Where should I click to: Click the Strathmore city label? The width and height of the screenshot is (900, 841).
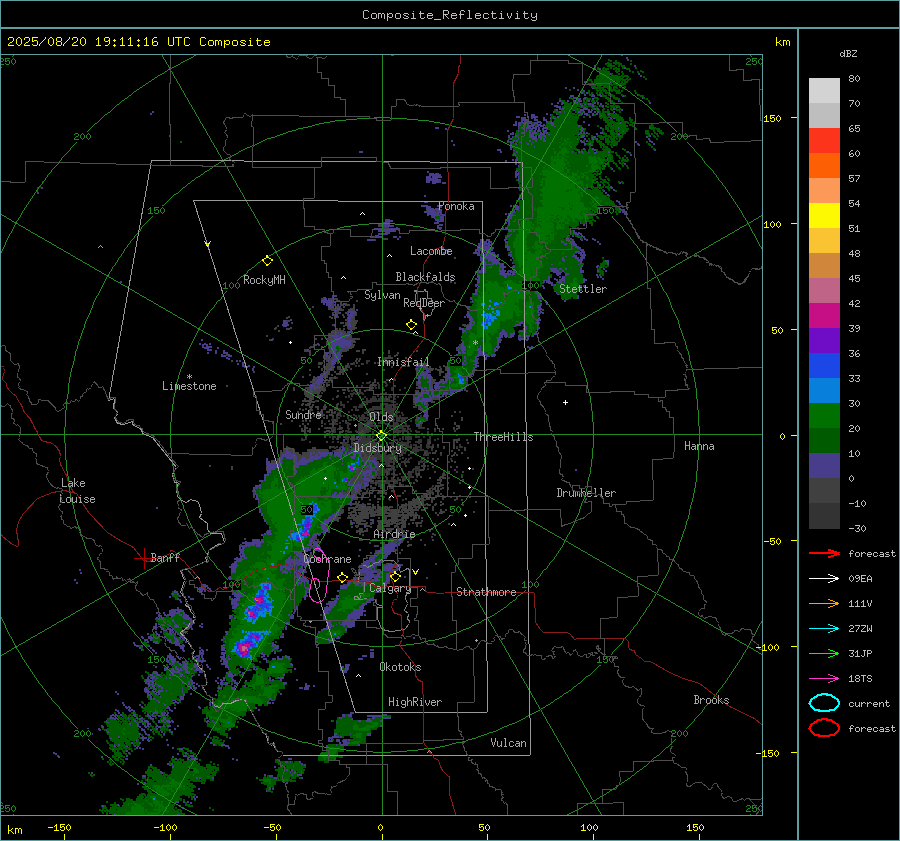[486, 592]
